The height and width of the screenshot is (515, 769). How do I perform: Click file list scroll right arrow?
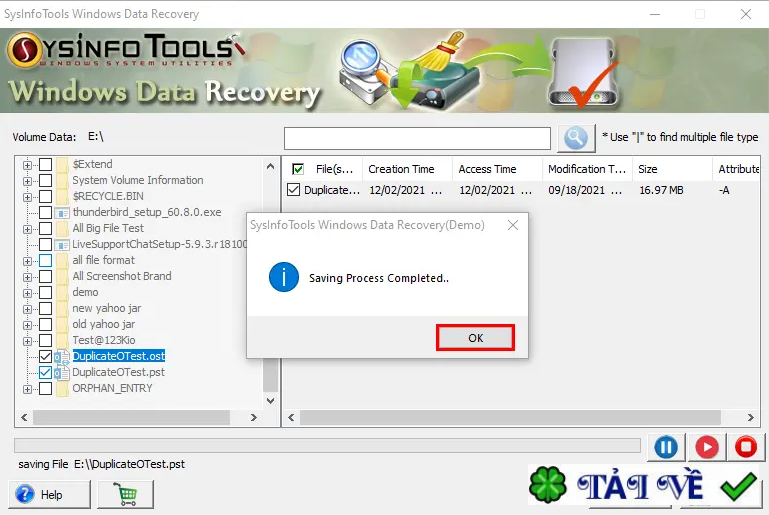tap(750, 417)
